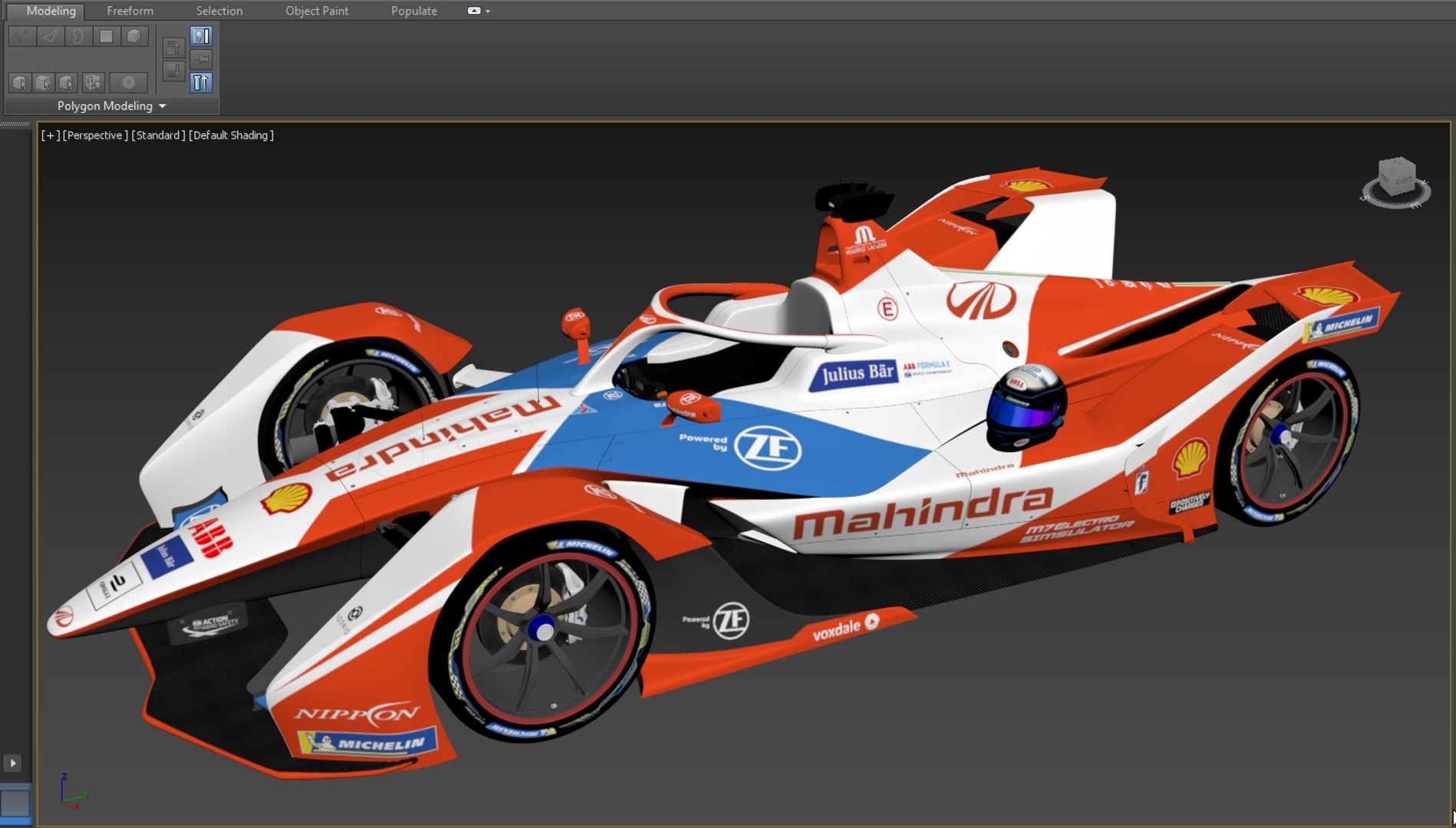This screenshot has height=828, width=1456.
Task: Open the Object Paint tab
Action: [x=317, y=11]
